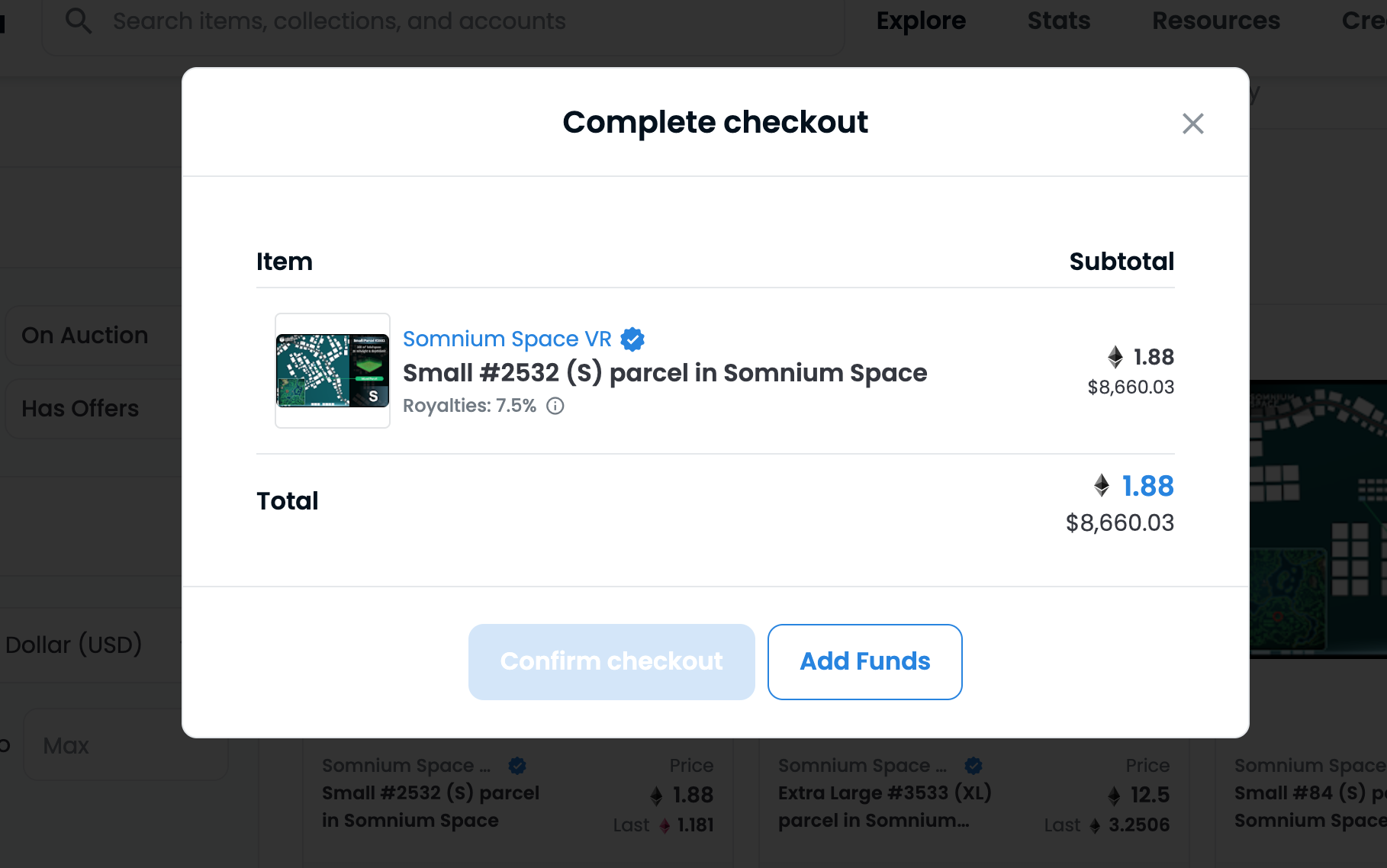Screen dimensions: 1387x868
Task: Click the Ethereum icon beside total 1.88
Action: [x=1102, y=485]
